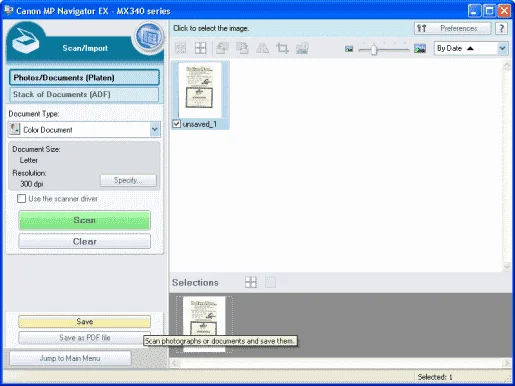Click the 300 dpi resolution value
The image size is (515, 386).
coord(32,184)
